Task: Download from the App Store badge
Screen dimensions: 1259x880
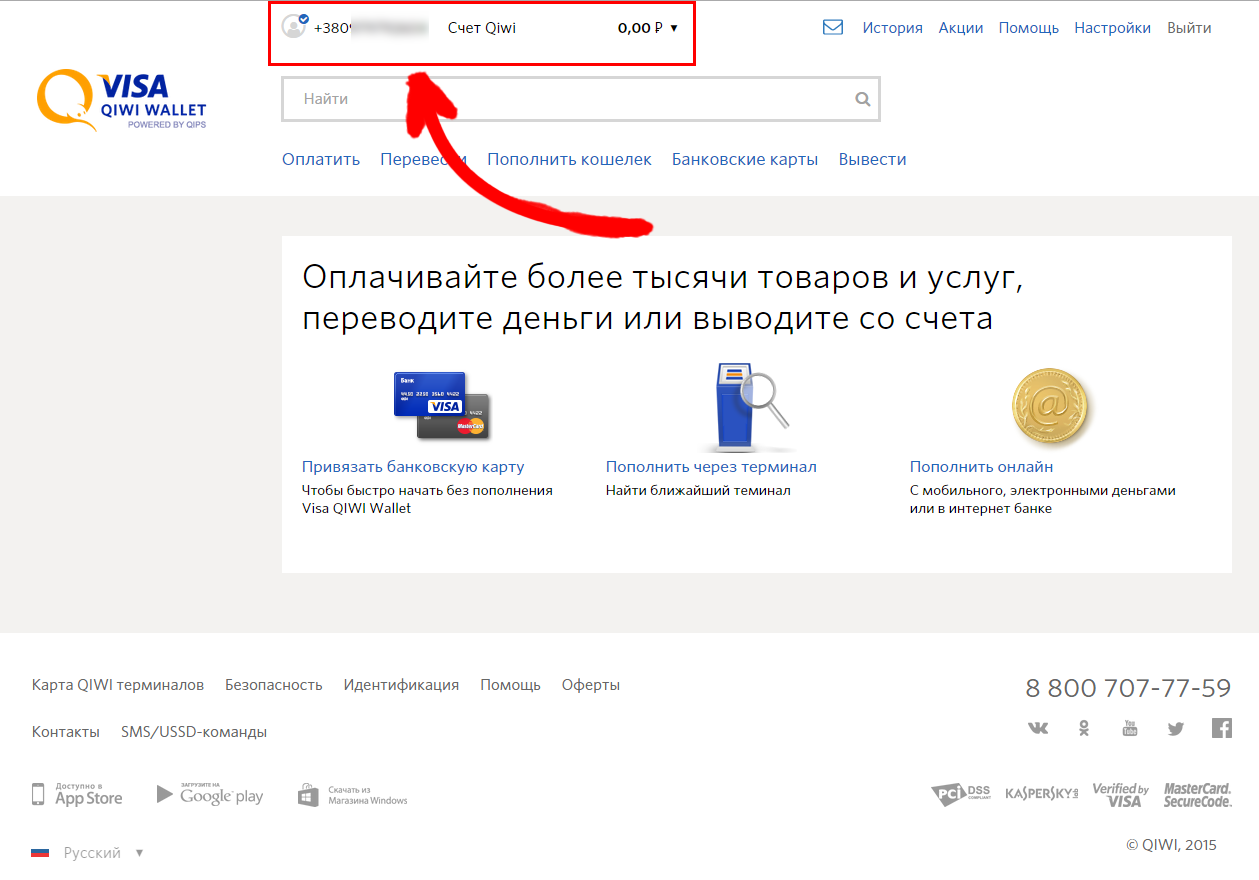Action: coord(77,795)
